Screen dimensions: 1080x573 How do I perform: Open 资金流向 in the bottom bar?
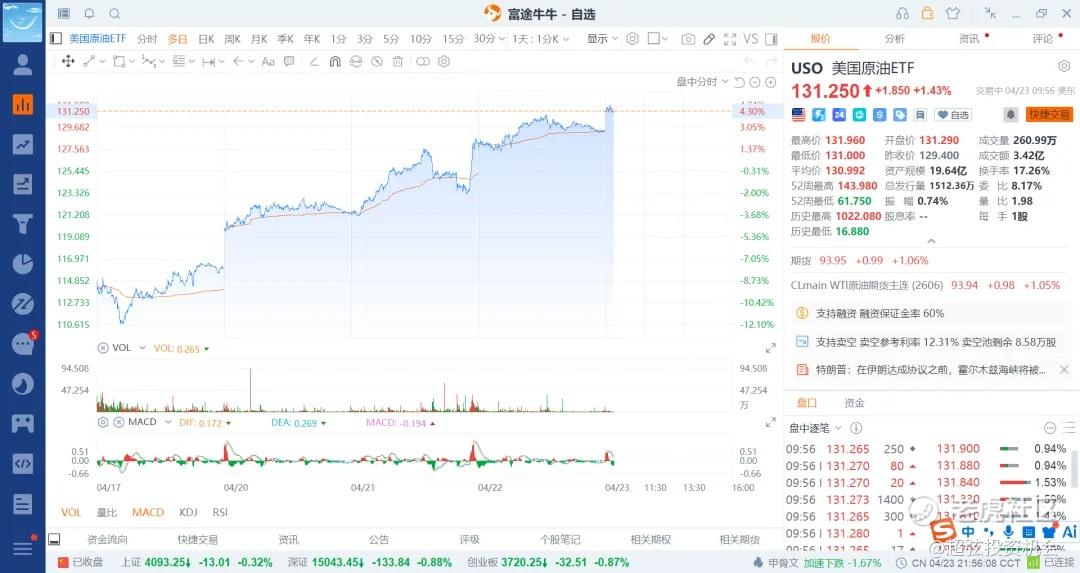(107, 539)
